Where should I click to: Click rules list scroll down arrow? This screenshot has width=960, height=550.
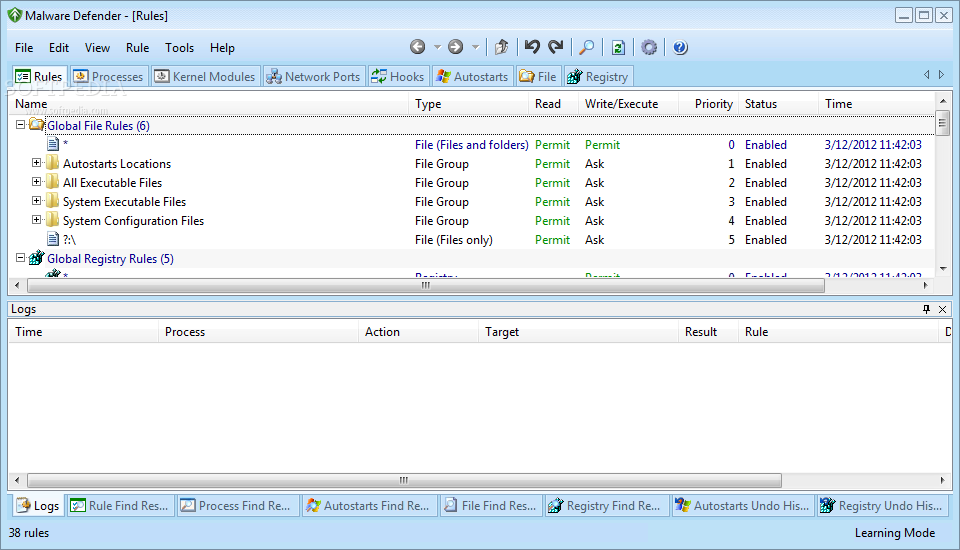click(943, 268)
